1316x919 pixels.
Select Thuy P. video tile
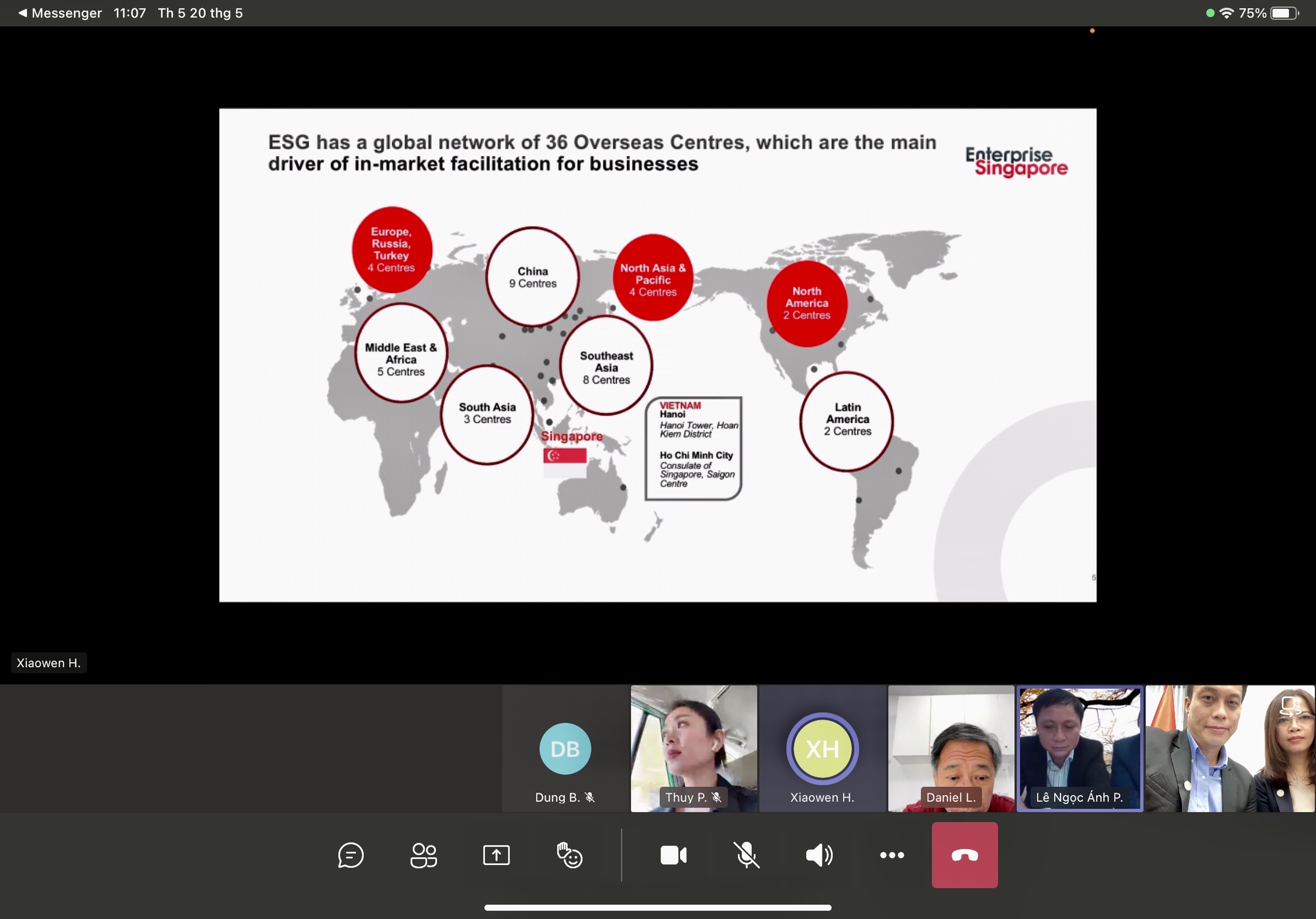click(693, 748)
